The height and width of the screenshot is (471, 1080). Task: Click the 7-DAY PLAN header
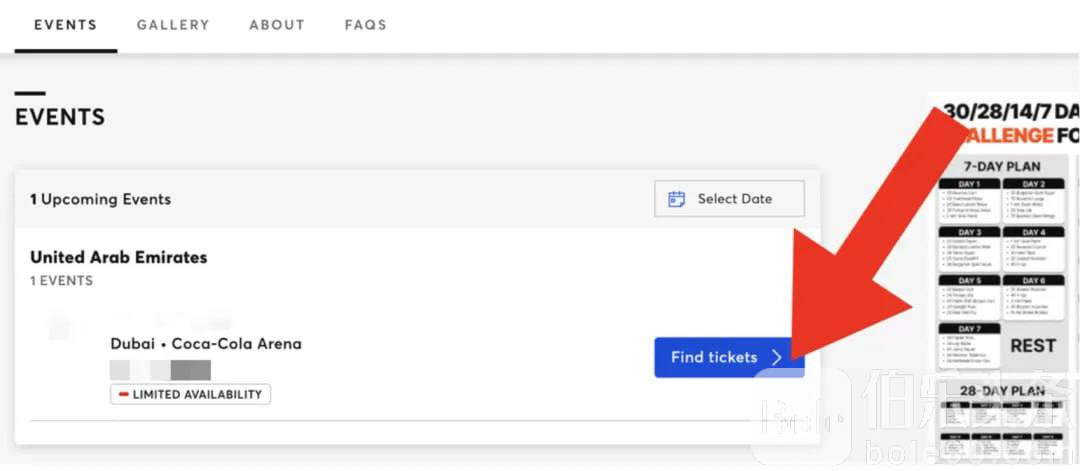pos(1002,167)
